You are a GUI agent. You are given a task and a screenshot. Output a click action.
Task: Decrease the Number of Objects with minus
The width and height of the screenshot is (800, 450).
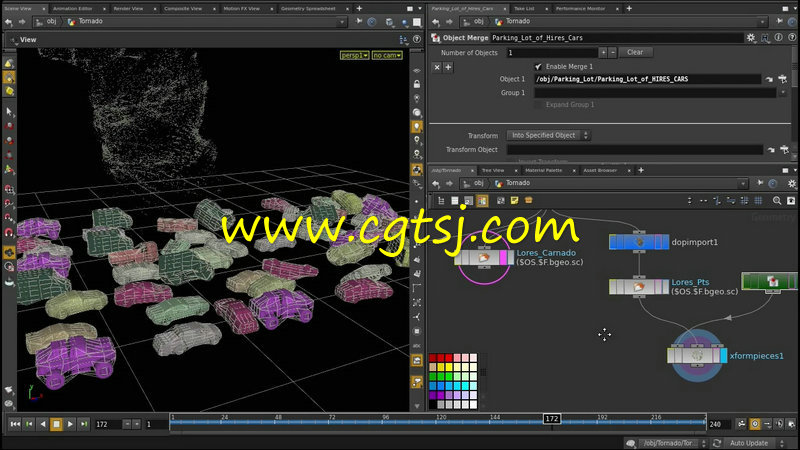pyautogui.click(x=613, y=53)
